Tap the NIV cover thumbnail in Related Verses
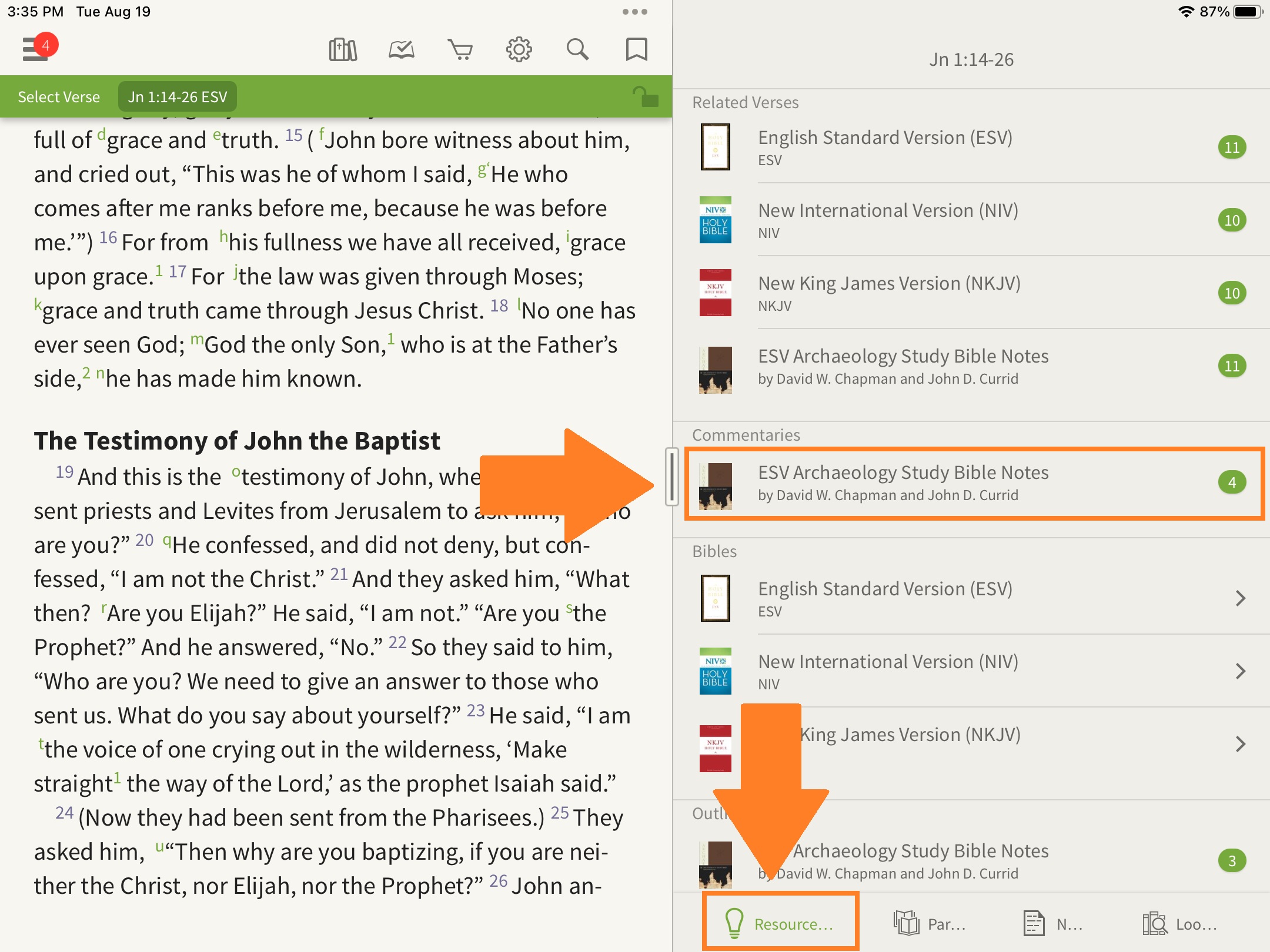The height and width of the screenshot is (952, 1270). (715, 220)
